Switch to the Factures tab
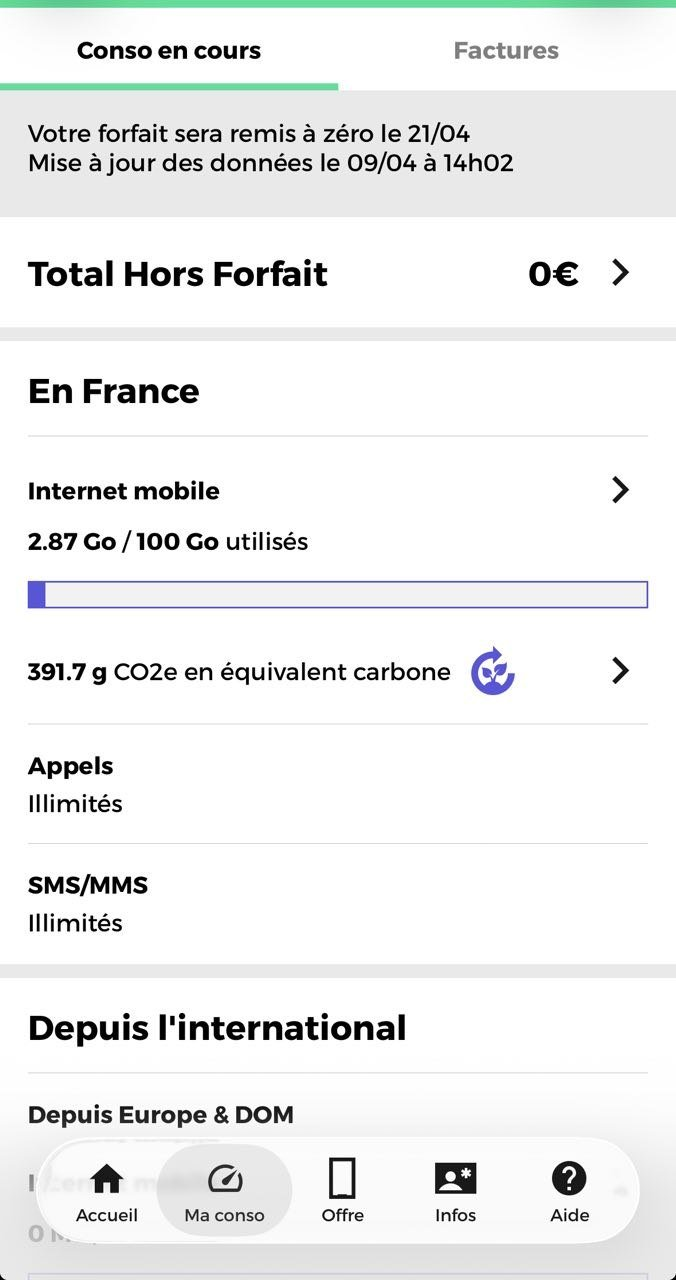Image resolution: width=676 pixels, height=1280 pixels. pos(506,50)
